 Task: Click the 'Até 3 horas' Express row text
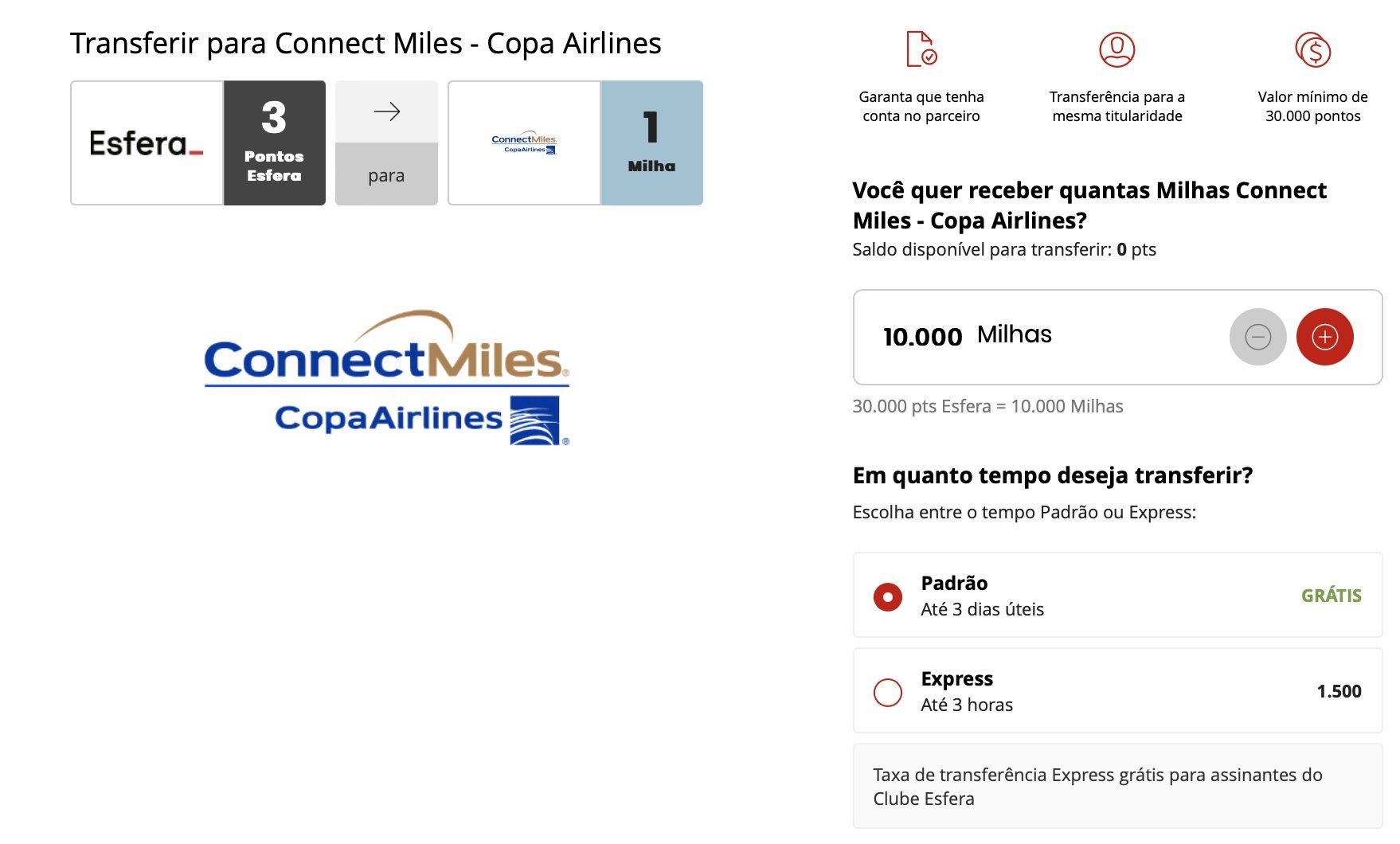967,705
